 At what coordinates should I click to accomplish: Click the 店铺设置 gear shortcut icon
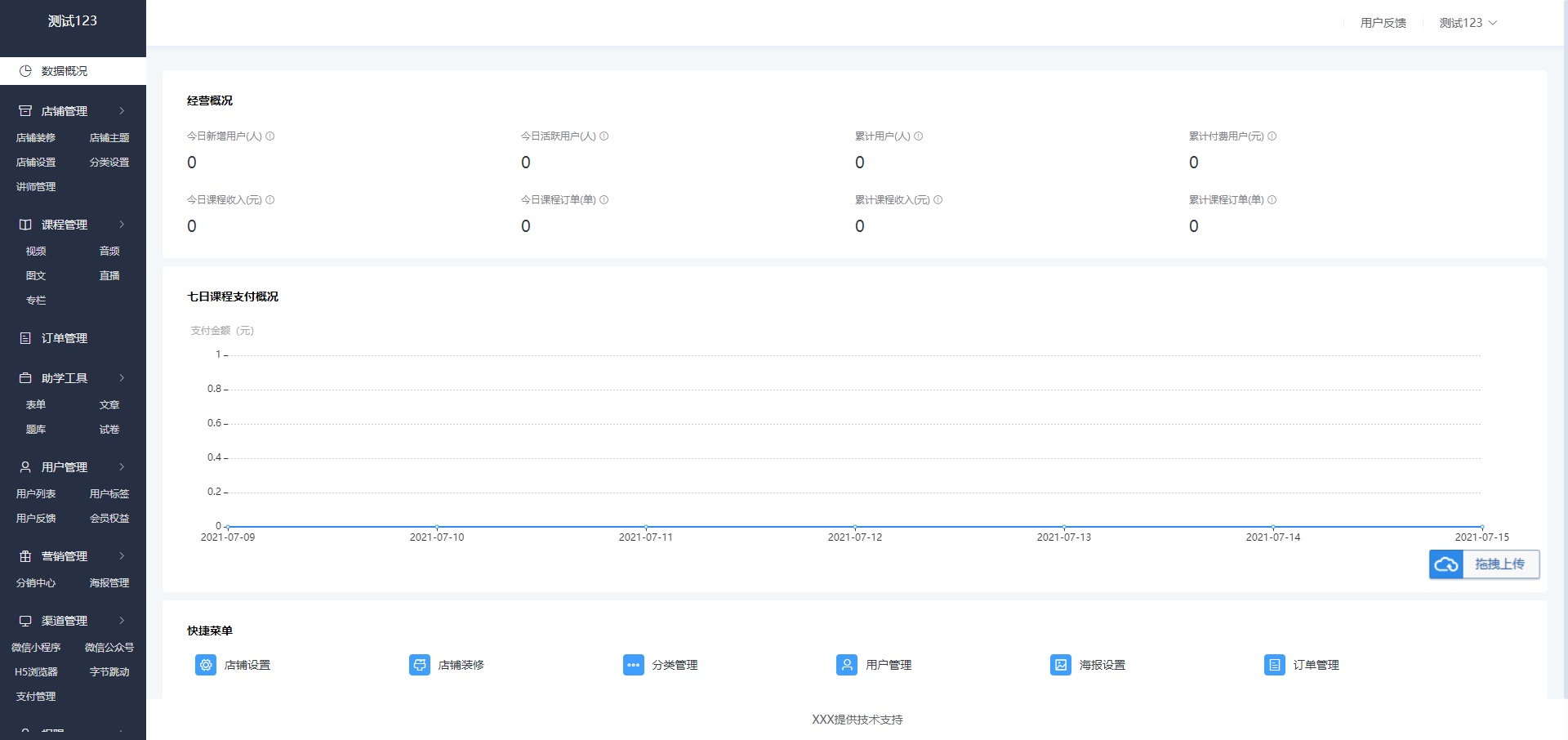point(206,665)
